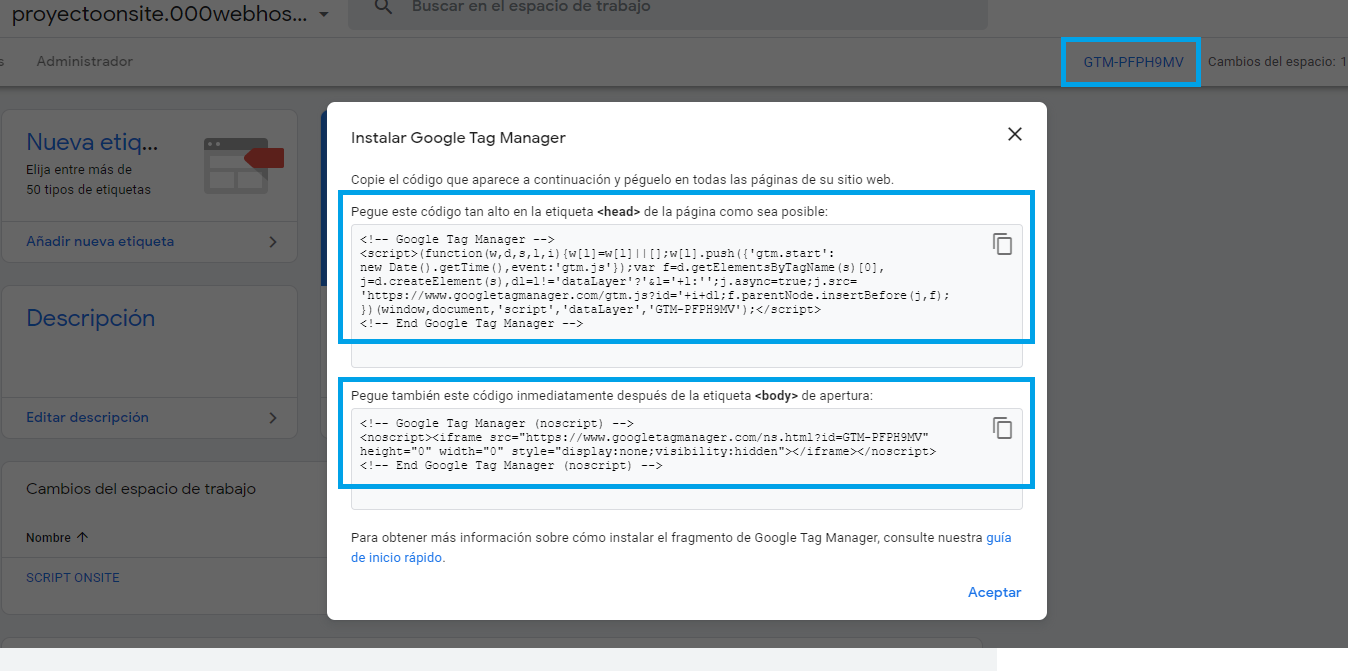Switch to the Administrador tab
1348x671 pixels.
click(84, 62)
